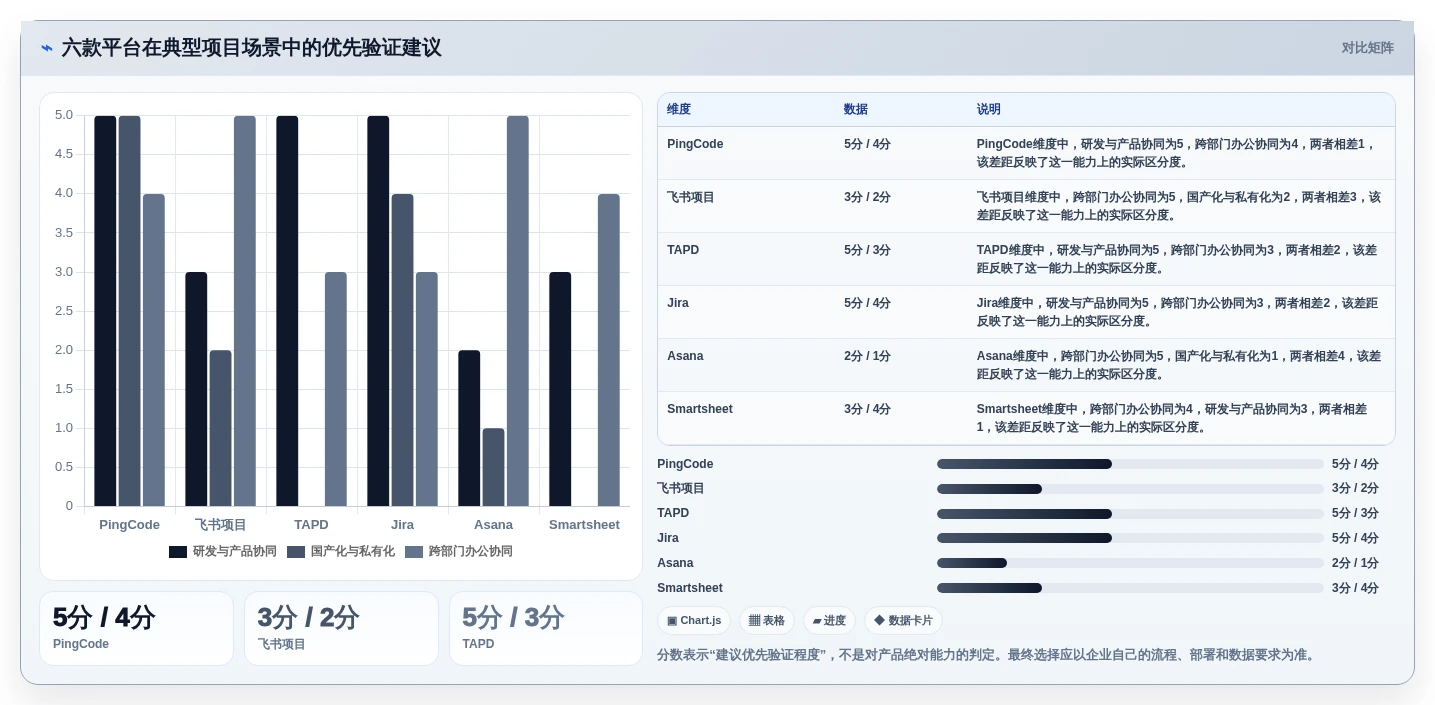Viewport: 1435px width, 705px height.
Task: Click the 飞书项目 cell in the table
Action: tap(691, 197)
